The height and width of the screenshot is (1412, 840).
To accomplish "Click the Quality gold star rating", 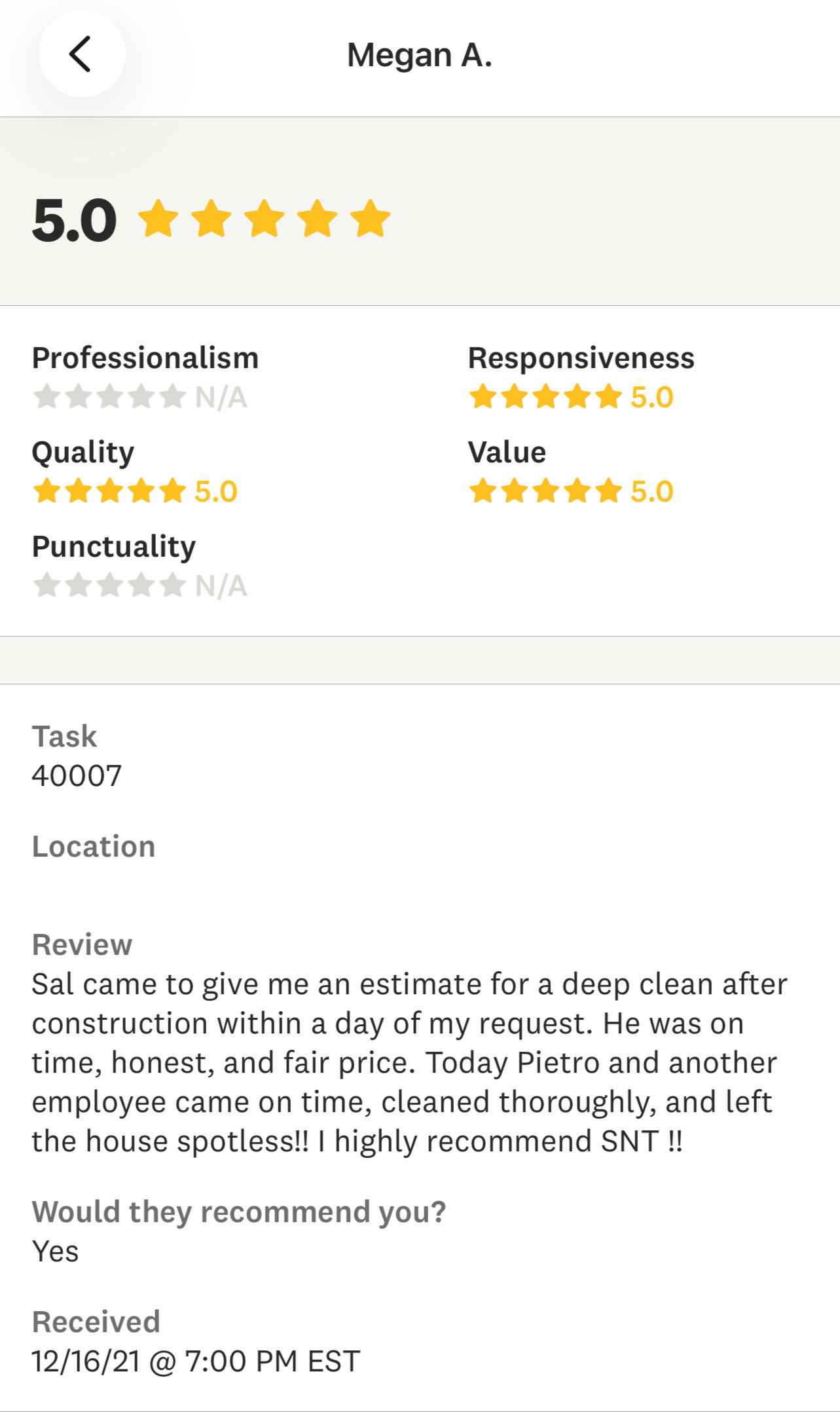I will tap(109, 491).
